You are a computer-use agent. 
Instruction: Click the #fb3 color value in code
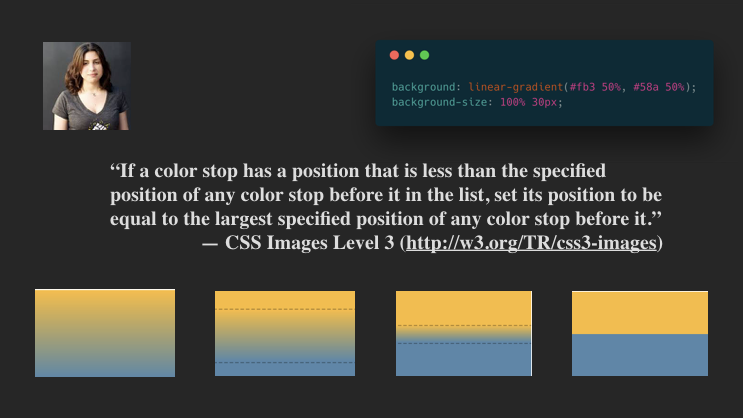pos(582,87)
